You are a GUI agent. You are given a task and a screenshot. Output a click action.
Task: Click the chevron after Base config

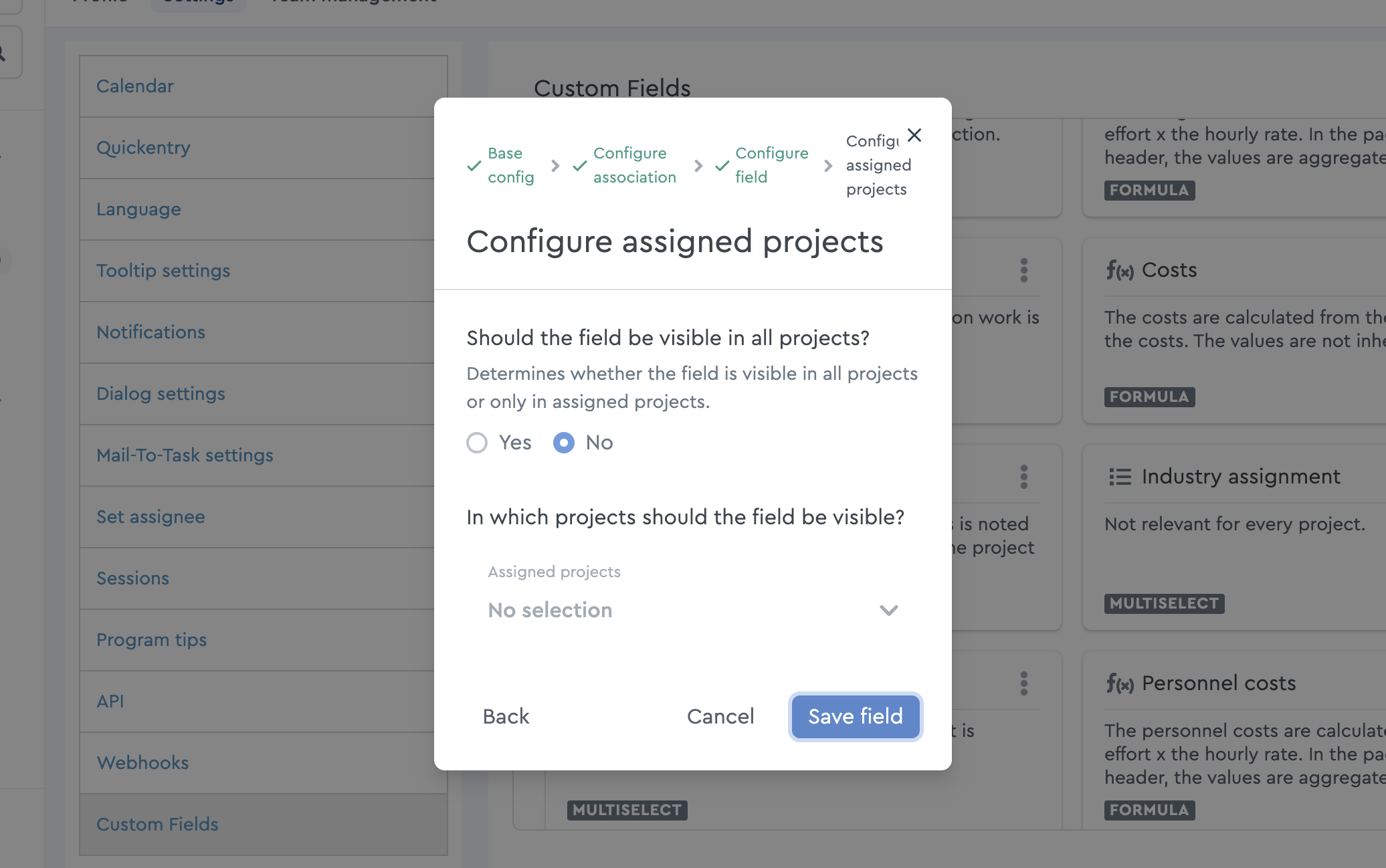(x=555, y=166)
